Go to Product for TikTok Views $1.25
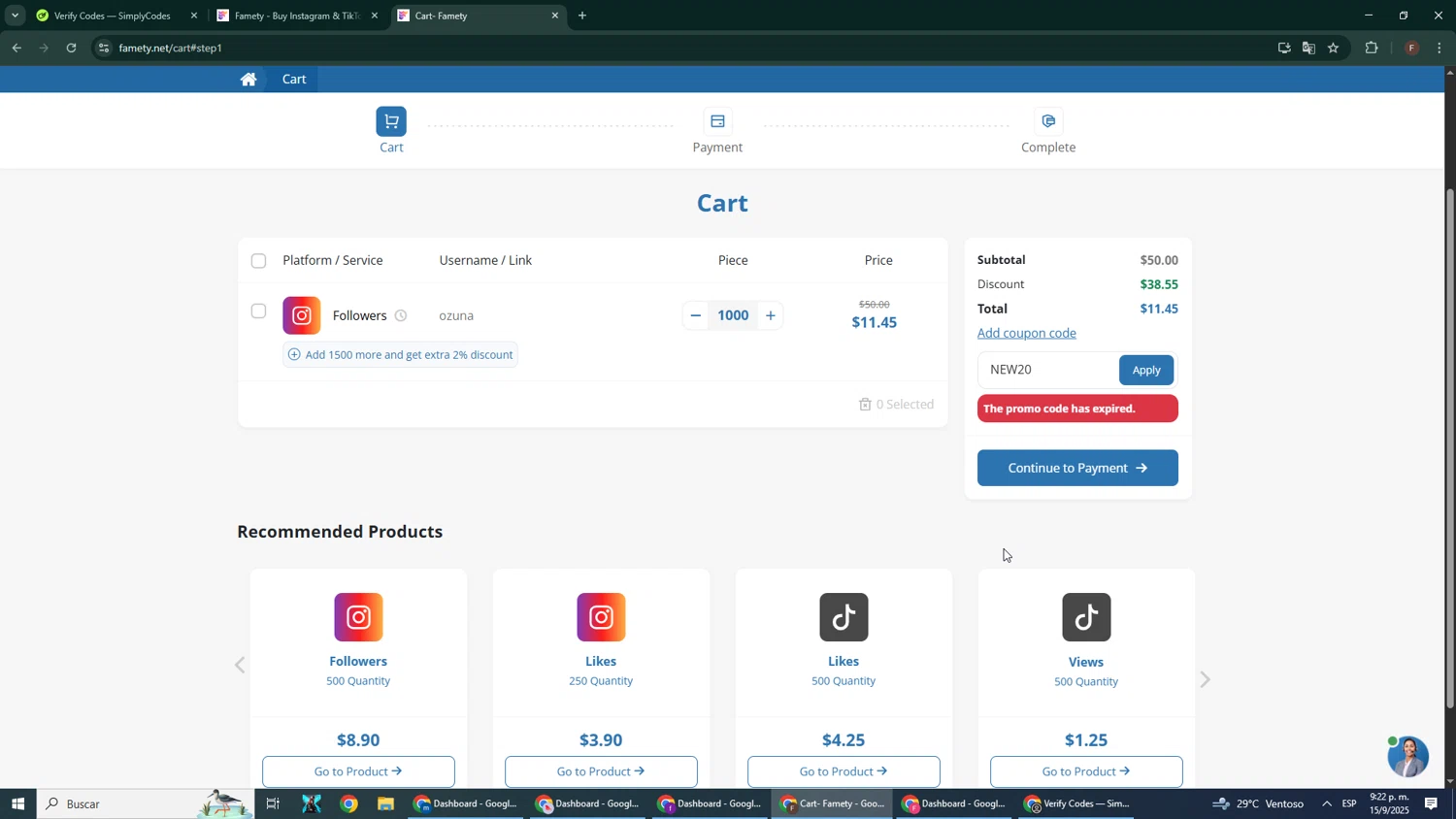 pos(1086,771)
